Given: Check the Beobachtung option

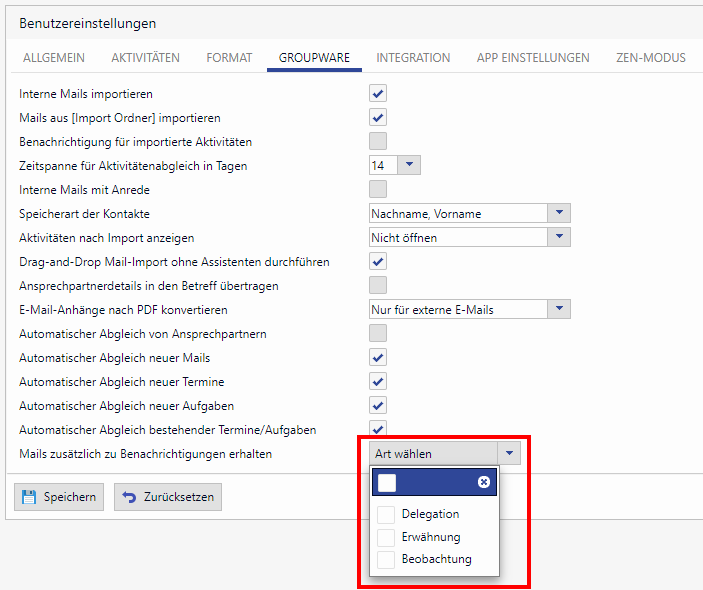Looking at the screenshot, I should pyautogui.click(x=386, y=560).
